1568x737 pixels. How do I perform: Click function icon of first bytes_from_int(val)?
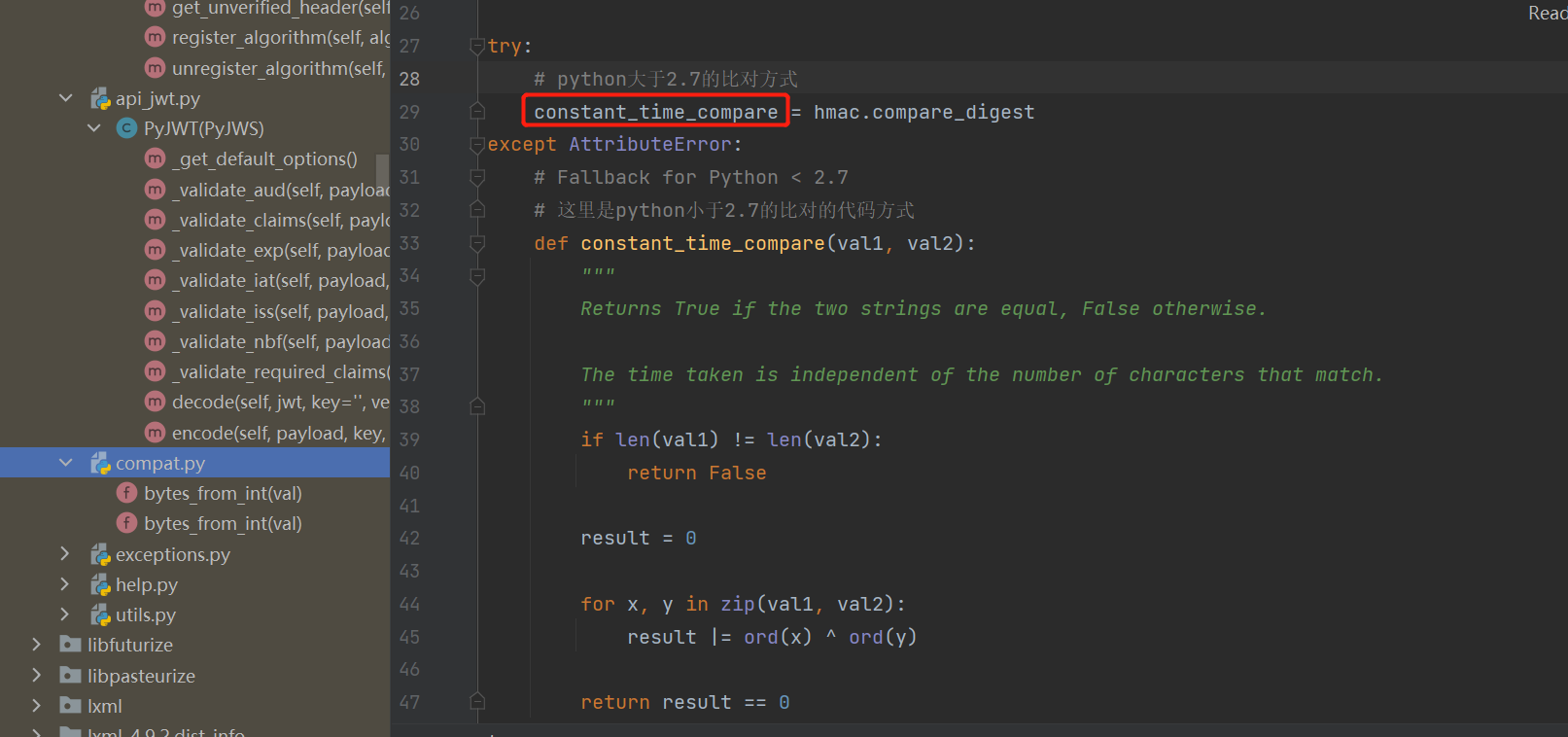pos(126,493)
